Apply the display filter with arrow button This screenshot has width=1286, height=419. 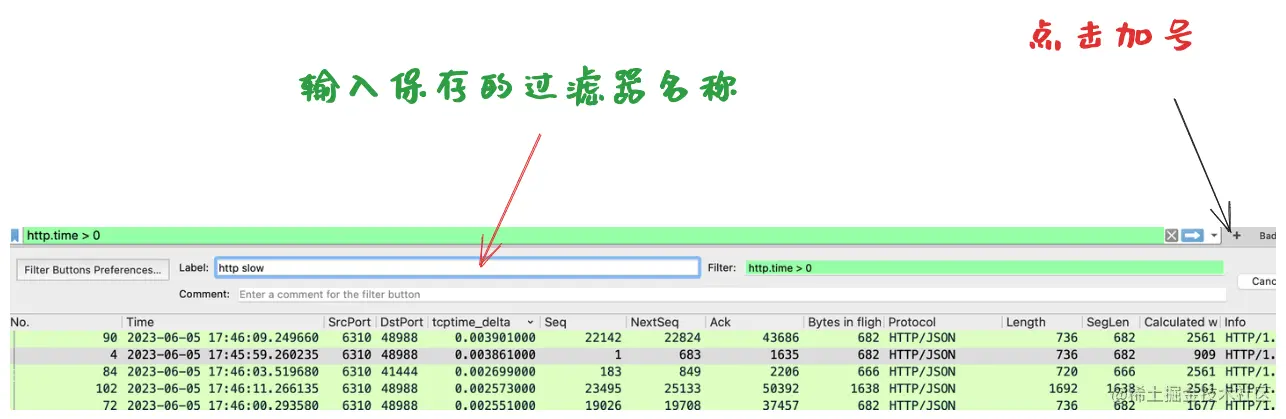1192,235
